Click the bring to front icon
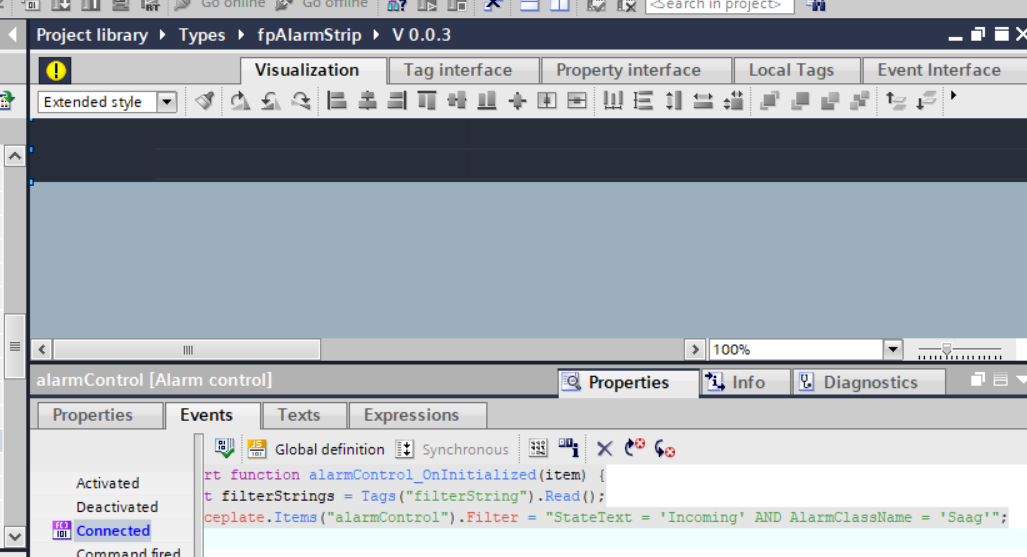This screenshot has height=557, width=1027. click(770, 101)
